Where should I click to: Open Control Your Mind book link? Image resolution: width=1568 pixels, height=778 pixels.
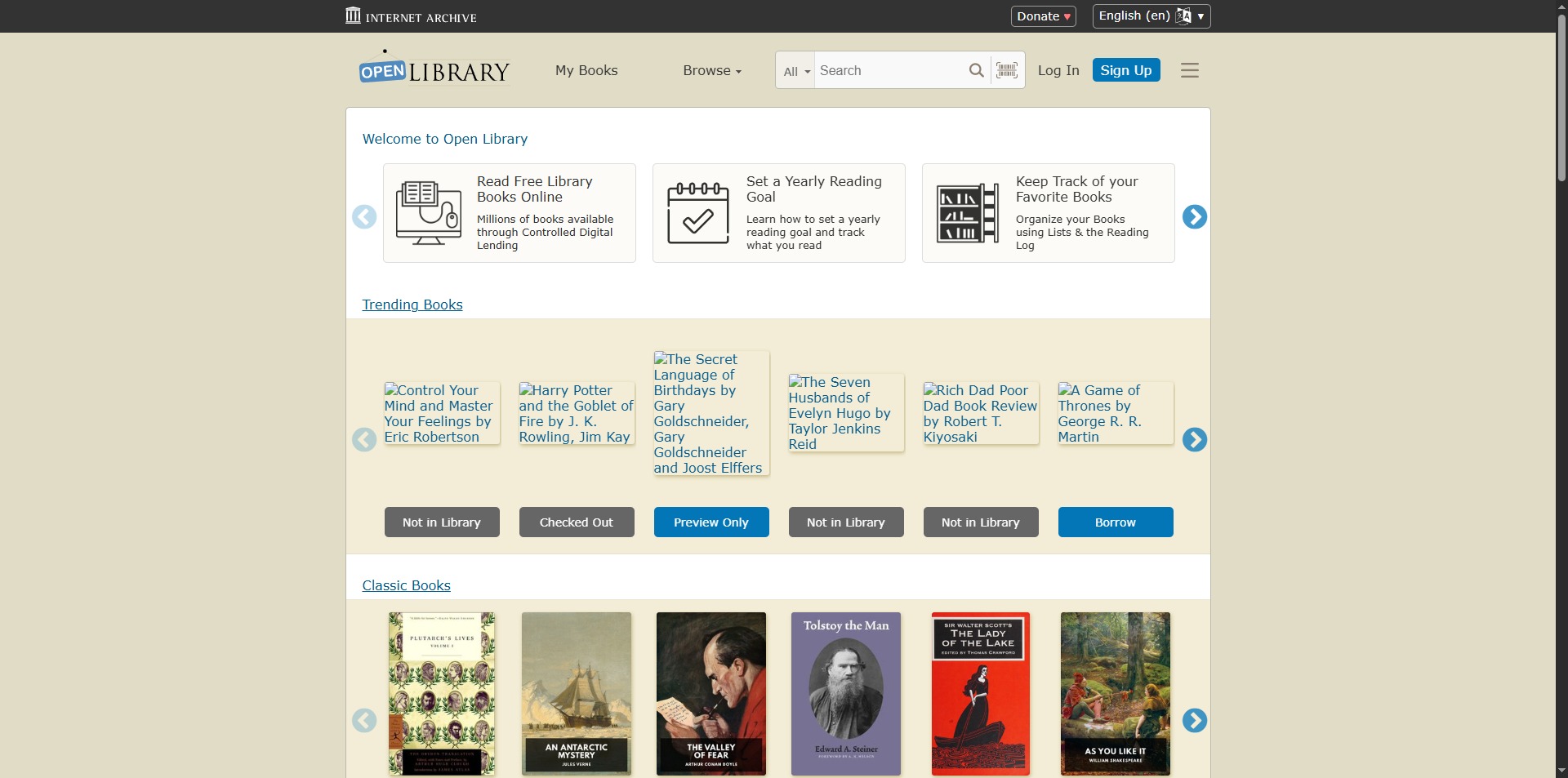(441, 413)
